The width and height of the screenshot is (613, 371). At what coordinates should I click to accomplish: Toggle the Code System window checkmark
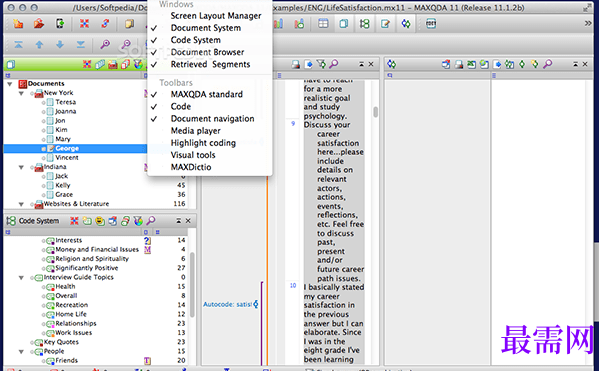point(195,40)
